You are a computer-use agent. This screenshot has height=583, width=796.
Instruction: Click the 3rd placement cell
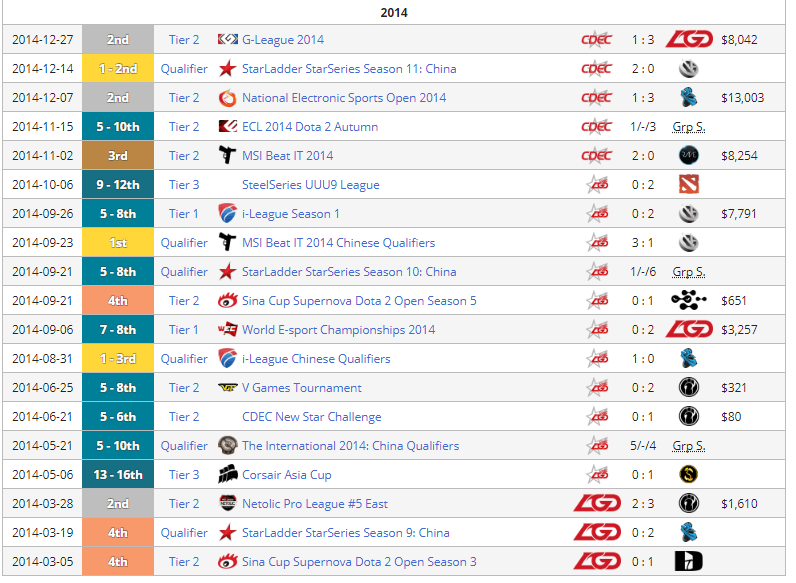(118, 155)
